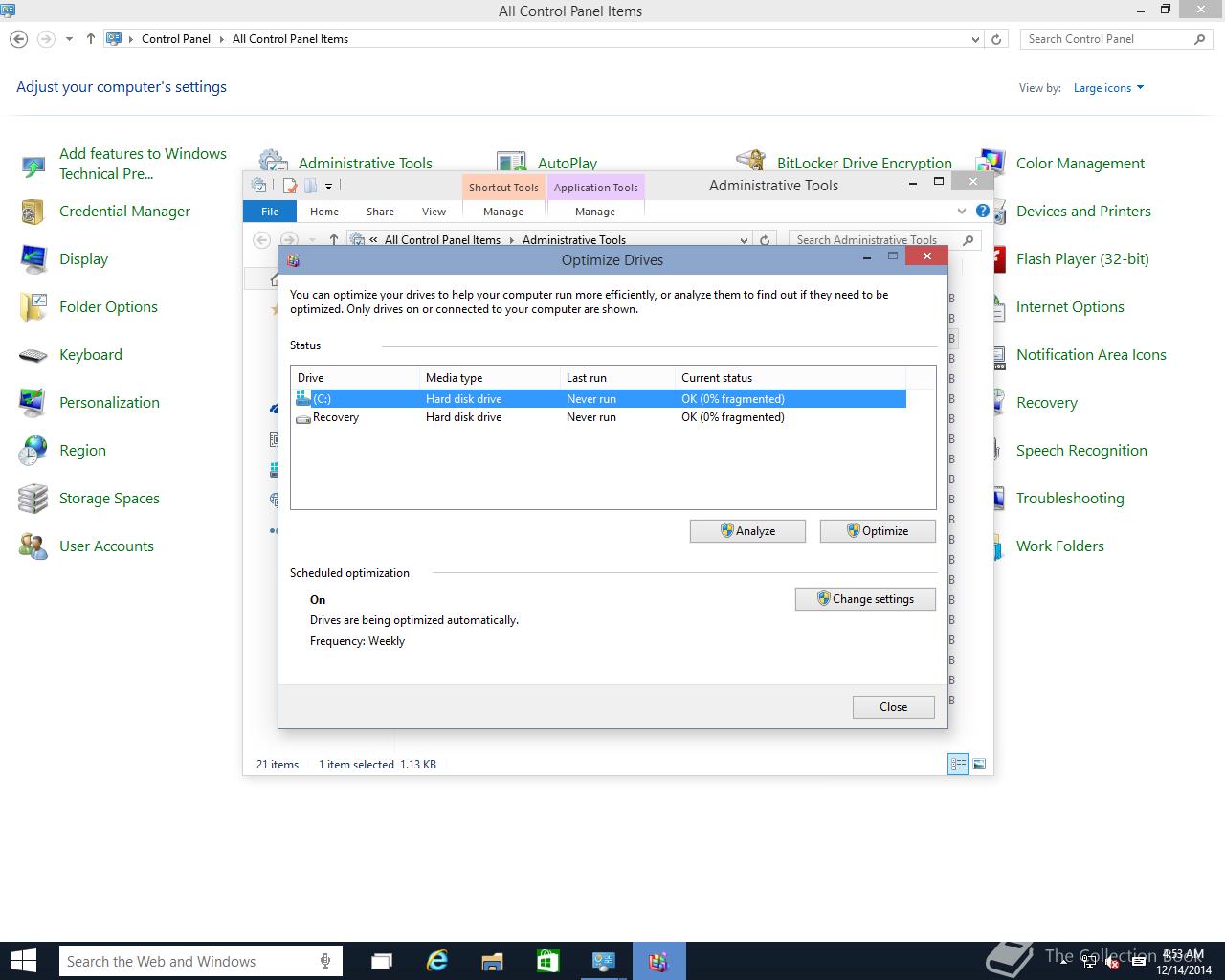This screenshot has height=980, width=1225.
Task: Open the User Accounts icon
Action: pos(33,546)
